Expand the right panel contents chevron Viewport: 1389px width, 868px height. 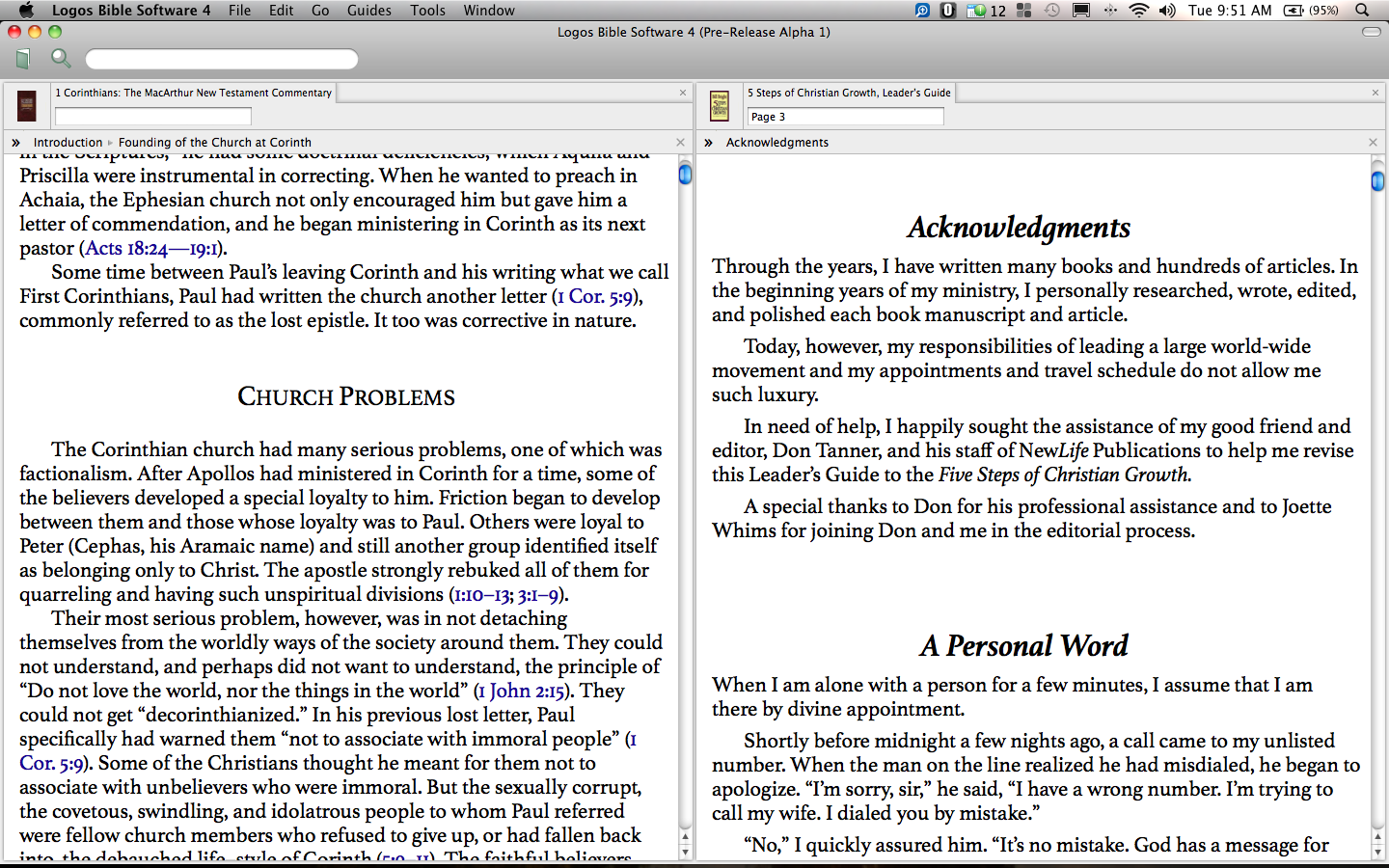(708, 142)
